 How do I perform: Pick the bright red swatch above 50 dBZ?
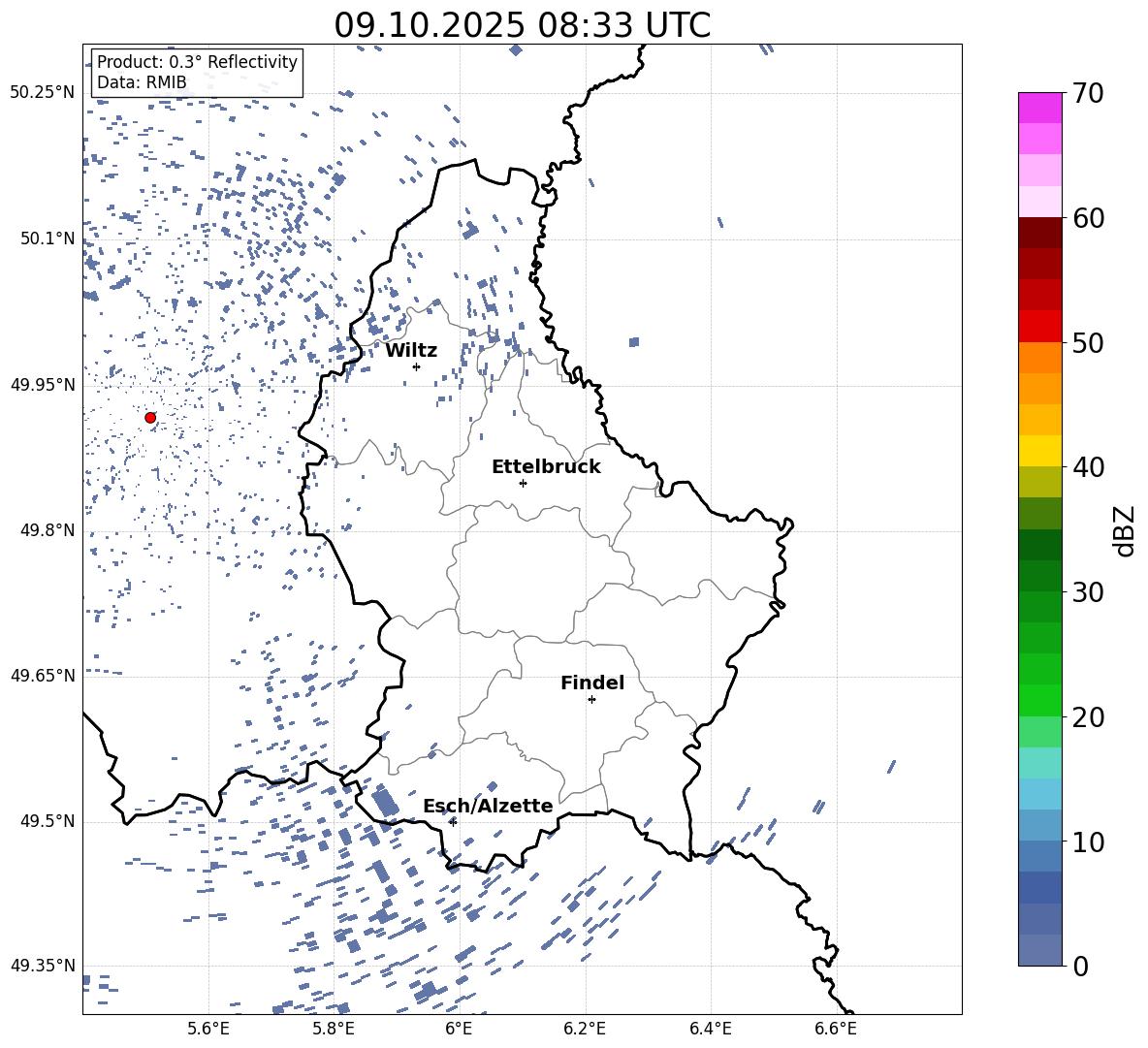(x=1039, y=327)
